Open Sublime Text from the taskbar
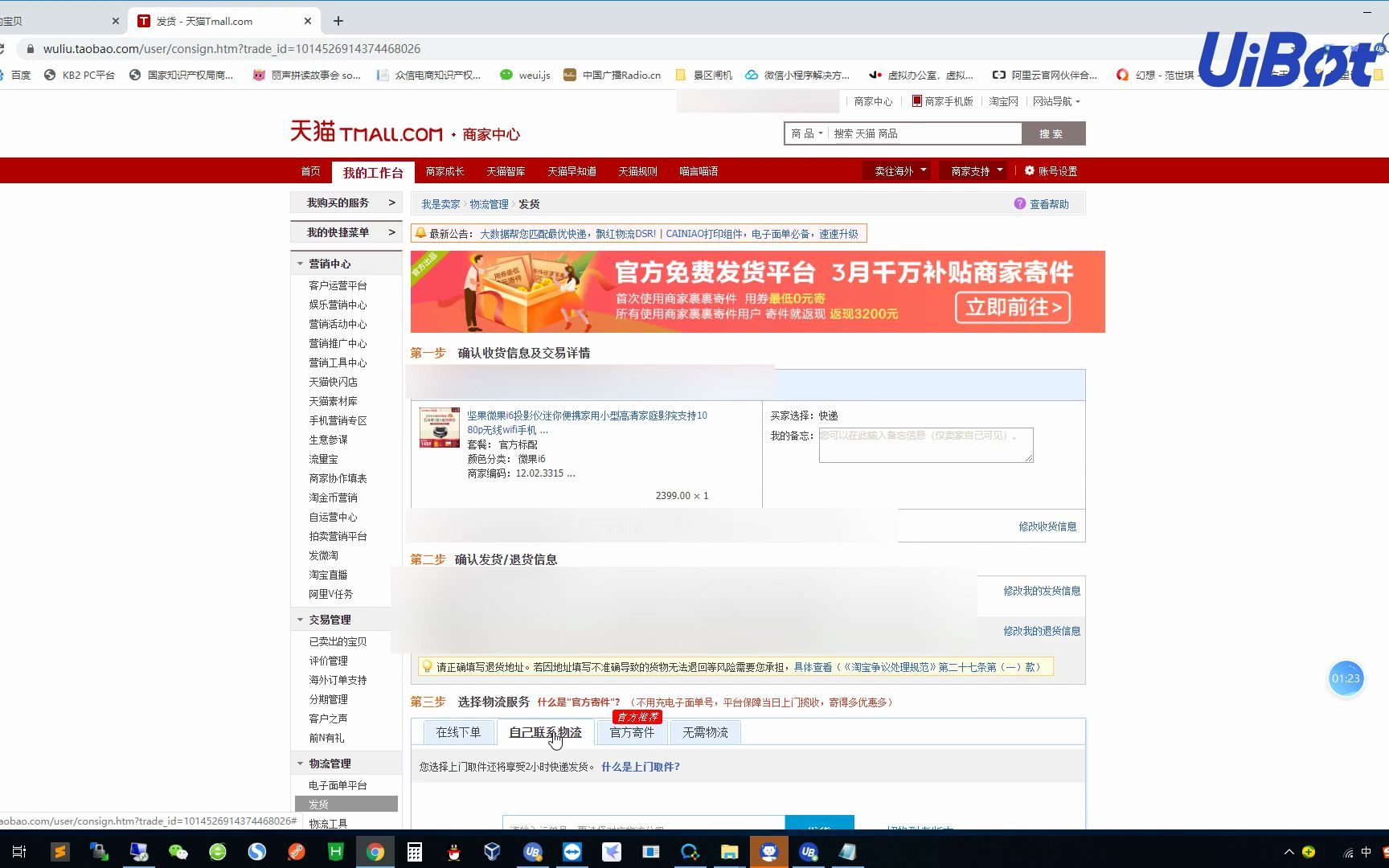The height and width of the screenshot is (868, 1389). point(60,851)
